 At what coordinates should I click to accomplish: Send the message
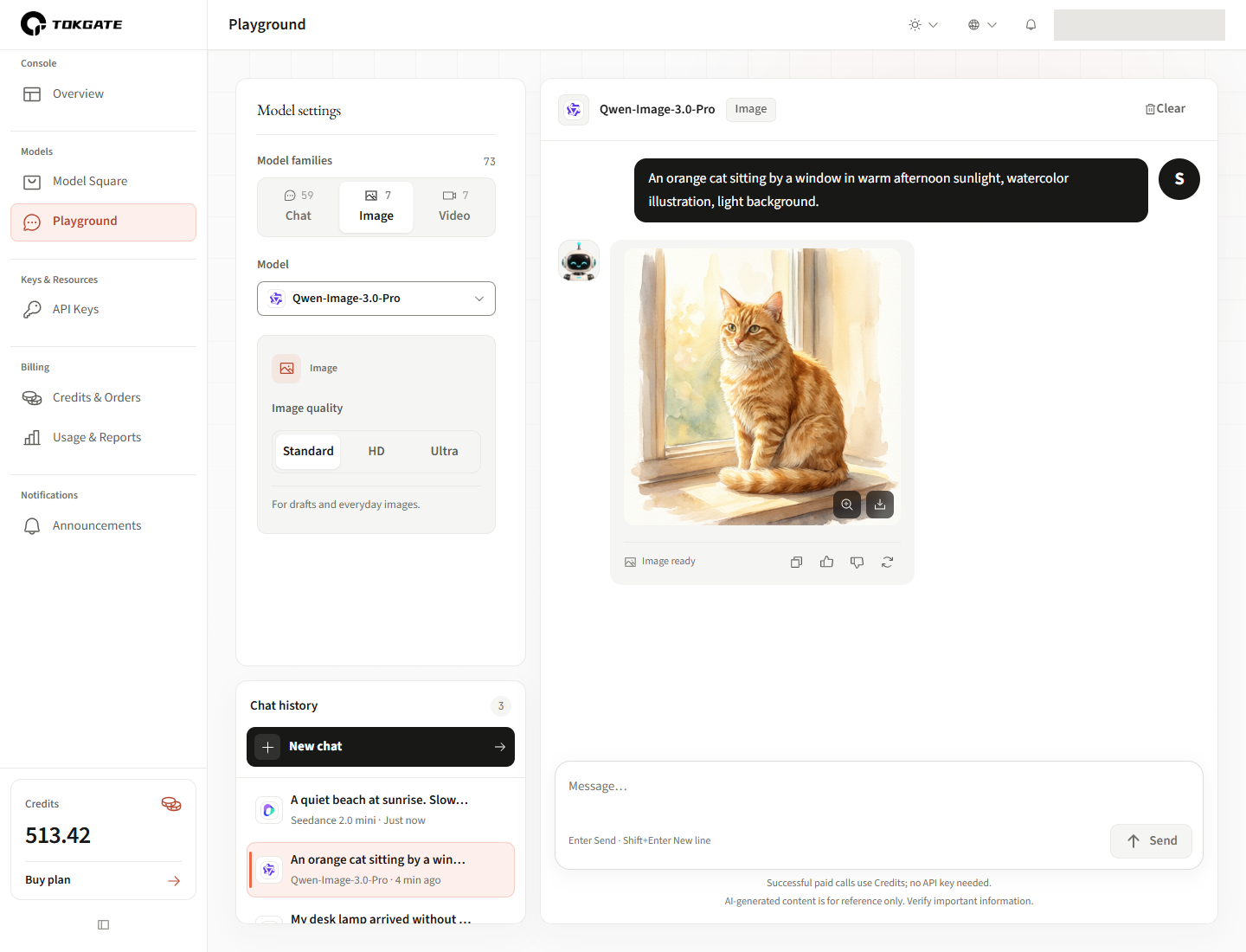tap(1151, 841)
